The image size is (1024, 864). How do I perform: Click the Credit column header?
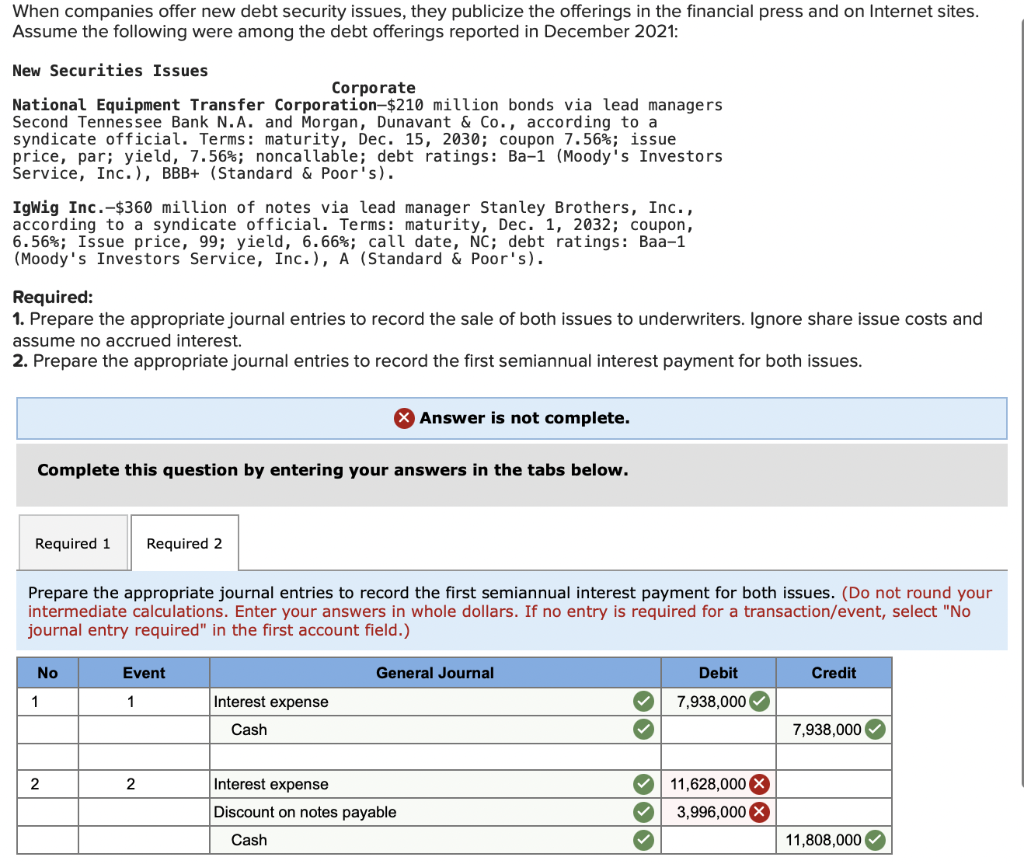(834, 673)
